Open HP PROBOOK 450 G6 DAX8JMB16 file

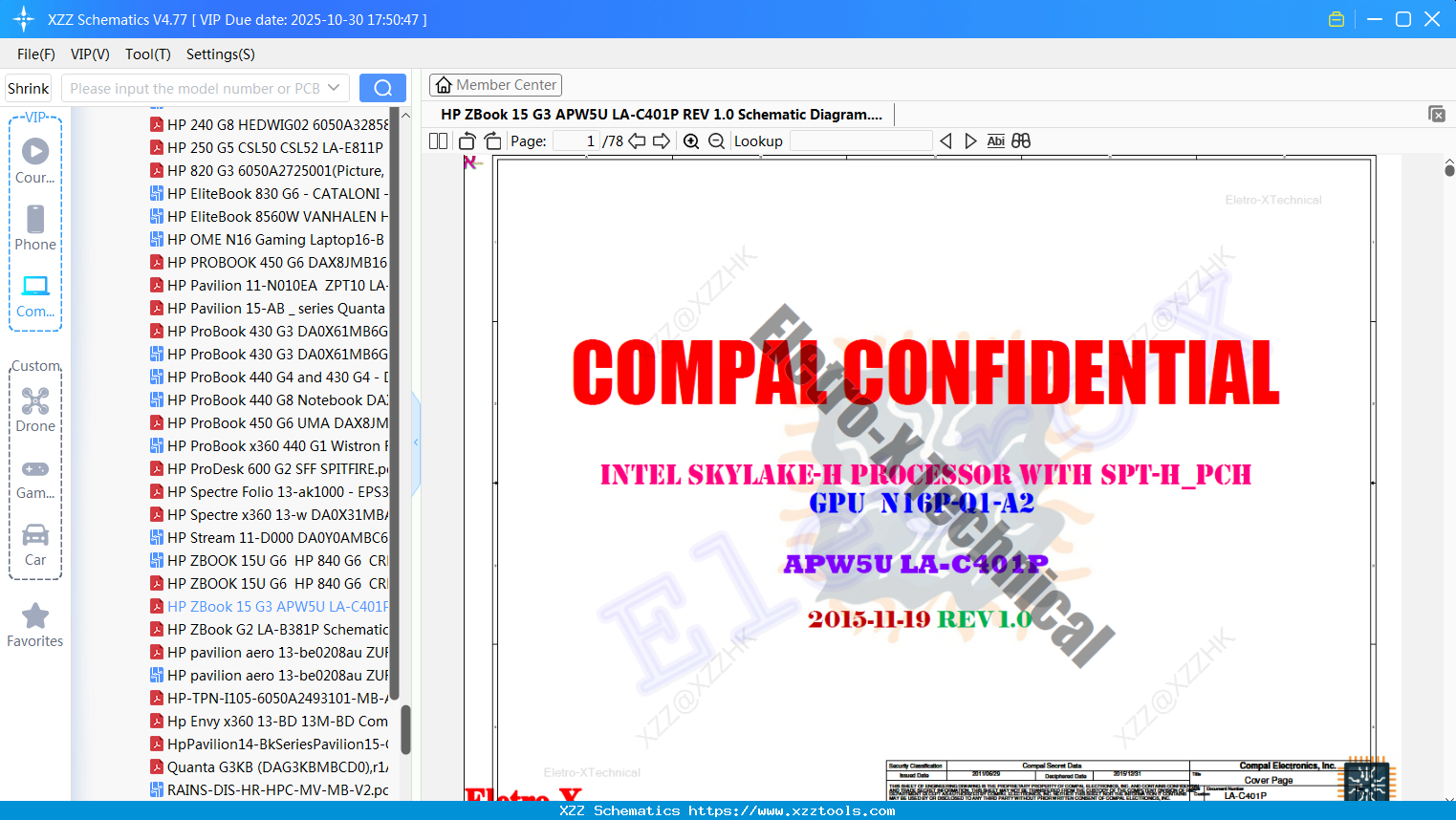pyautogui.click(x=270, y=262)
